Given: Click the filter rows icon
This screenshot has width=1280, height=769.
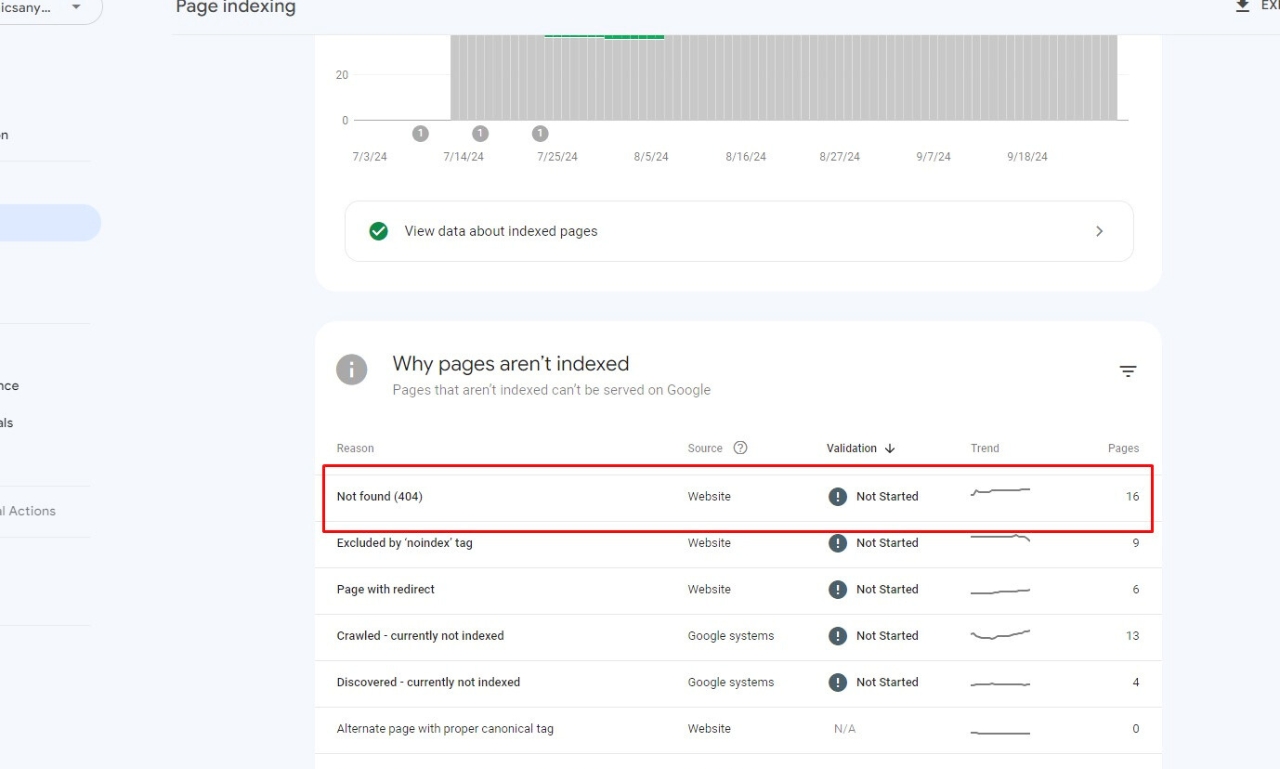Looking at the screenshot, I should point(1127,372).
